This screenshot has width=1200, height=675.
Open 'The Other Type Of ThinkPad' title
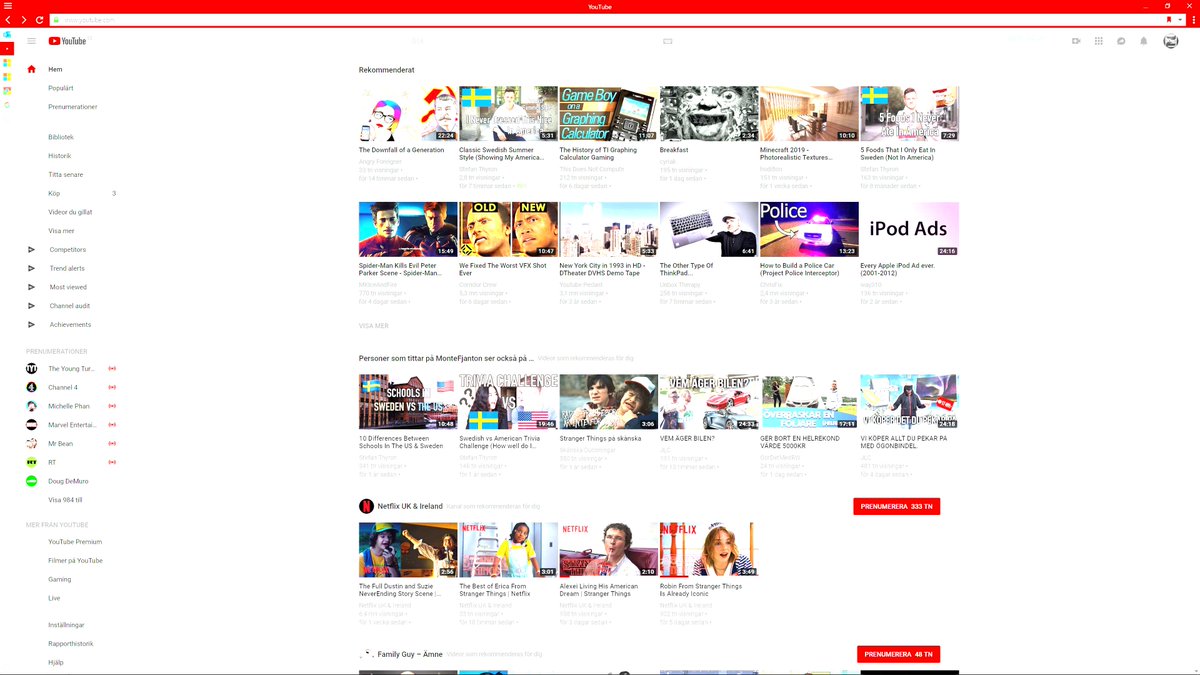tap(687, 269)
